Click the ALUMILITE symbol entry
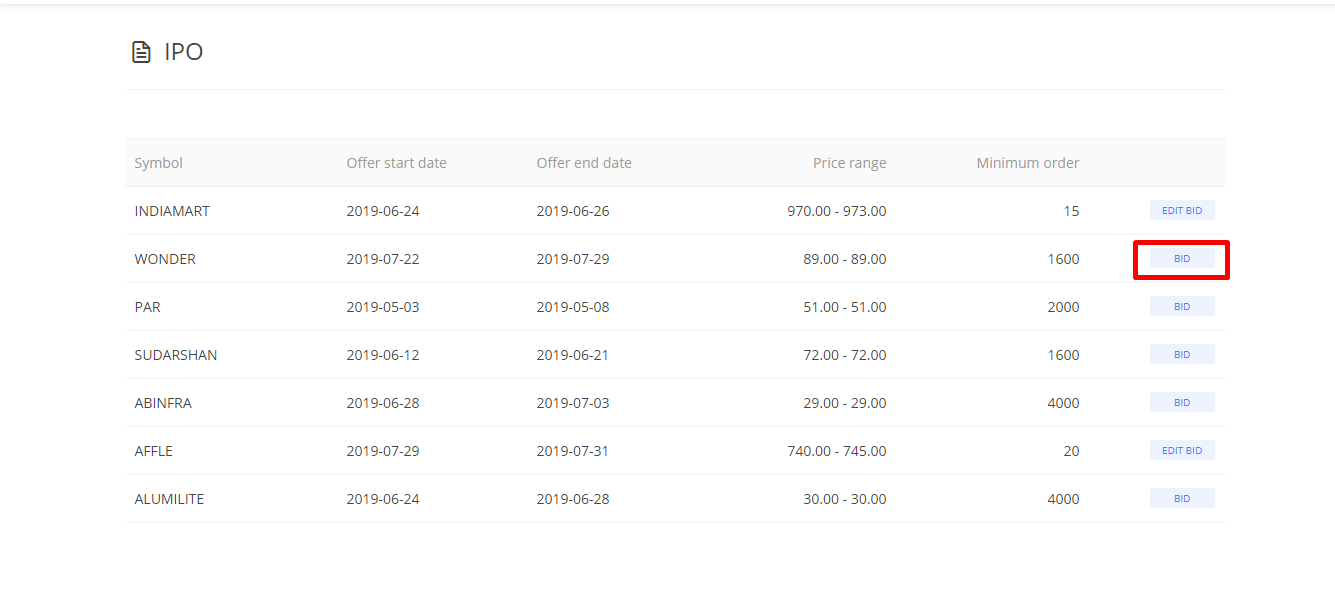Screen dimensions: 1335x609 pos(169,499)
